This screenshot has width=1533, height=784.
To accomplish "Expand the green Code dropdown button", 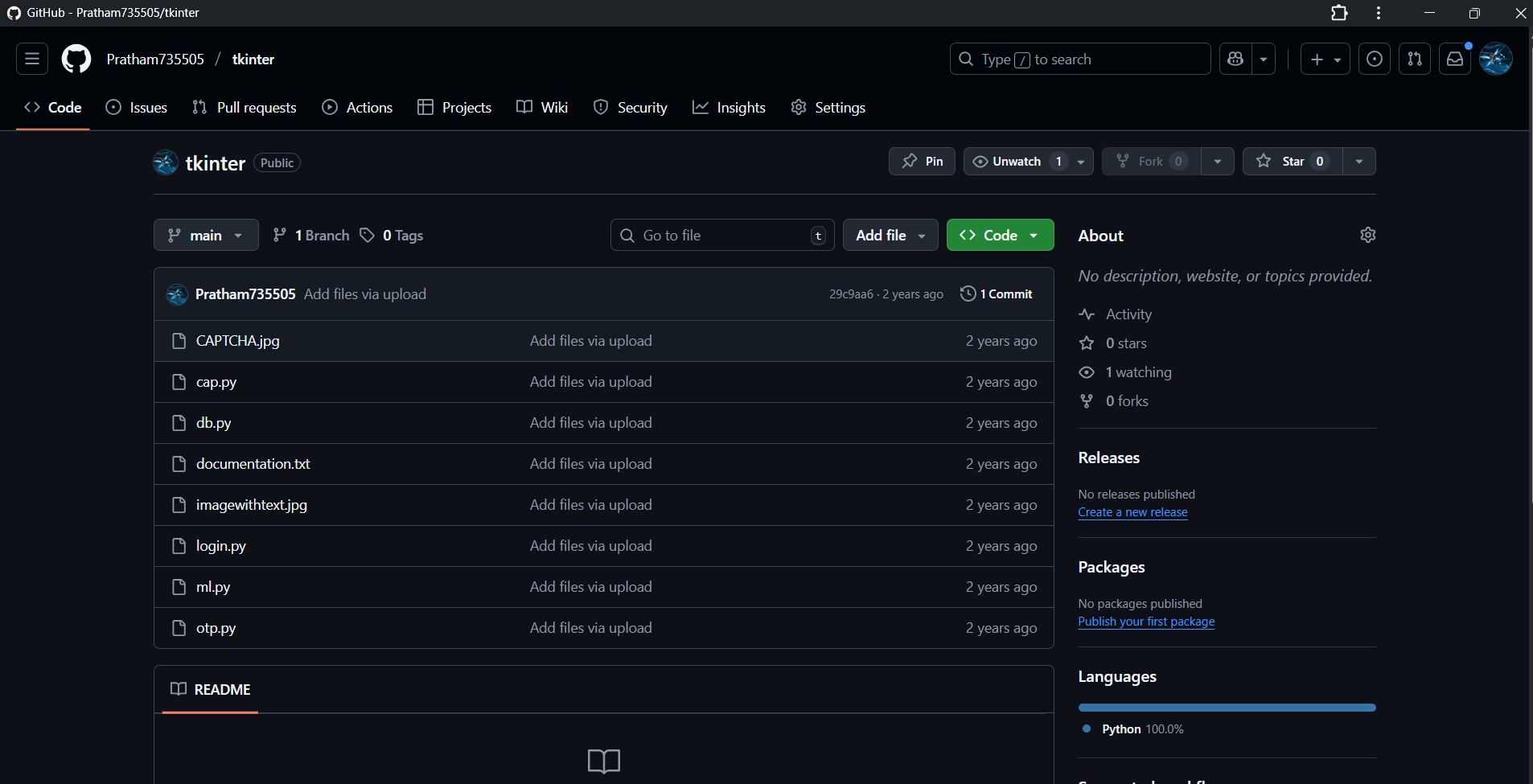I will coord(1000,236).
